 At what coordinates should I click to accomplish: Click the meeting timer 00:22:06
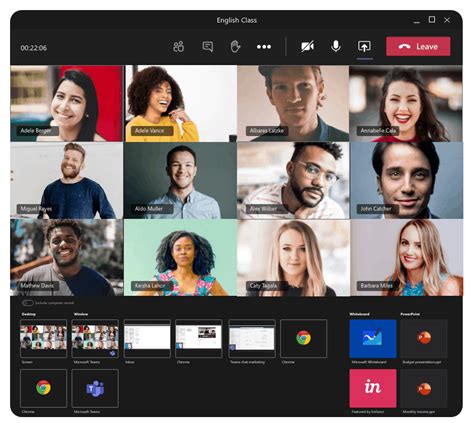[x=34, y=48]
